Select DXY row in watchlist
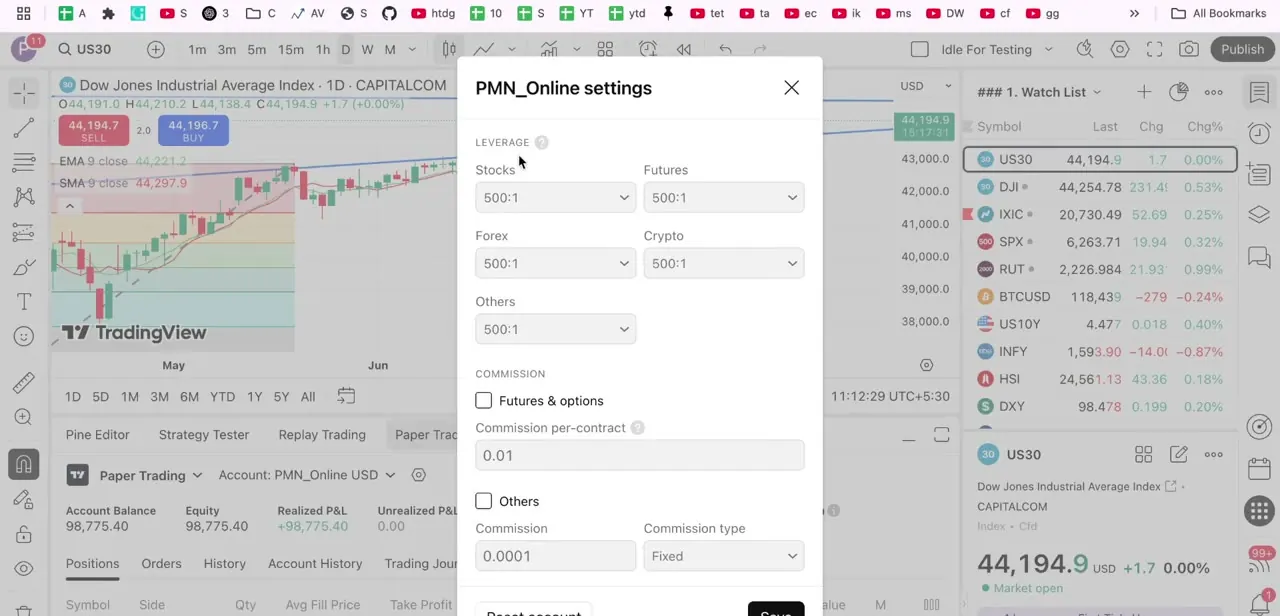 (1100, 406)
